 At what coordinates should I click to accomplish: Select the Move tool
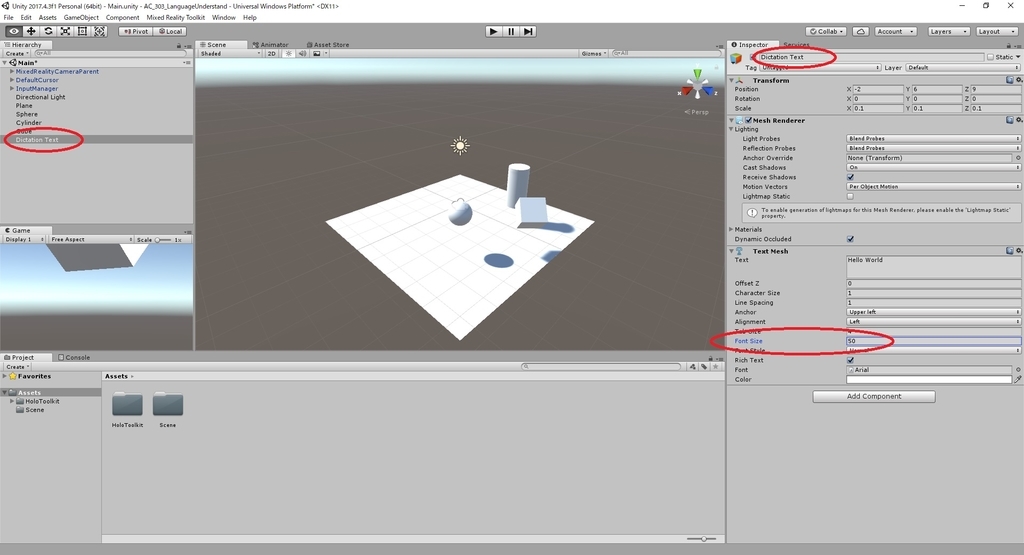pos(31,31)
